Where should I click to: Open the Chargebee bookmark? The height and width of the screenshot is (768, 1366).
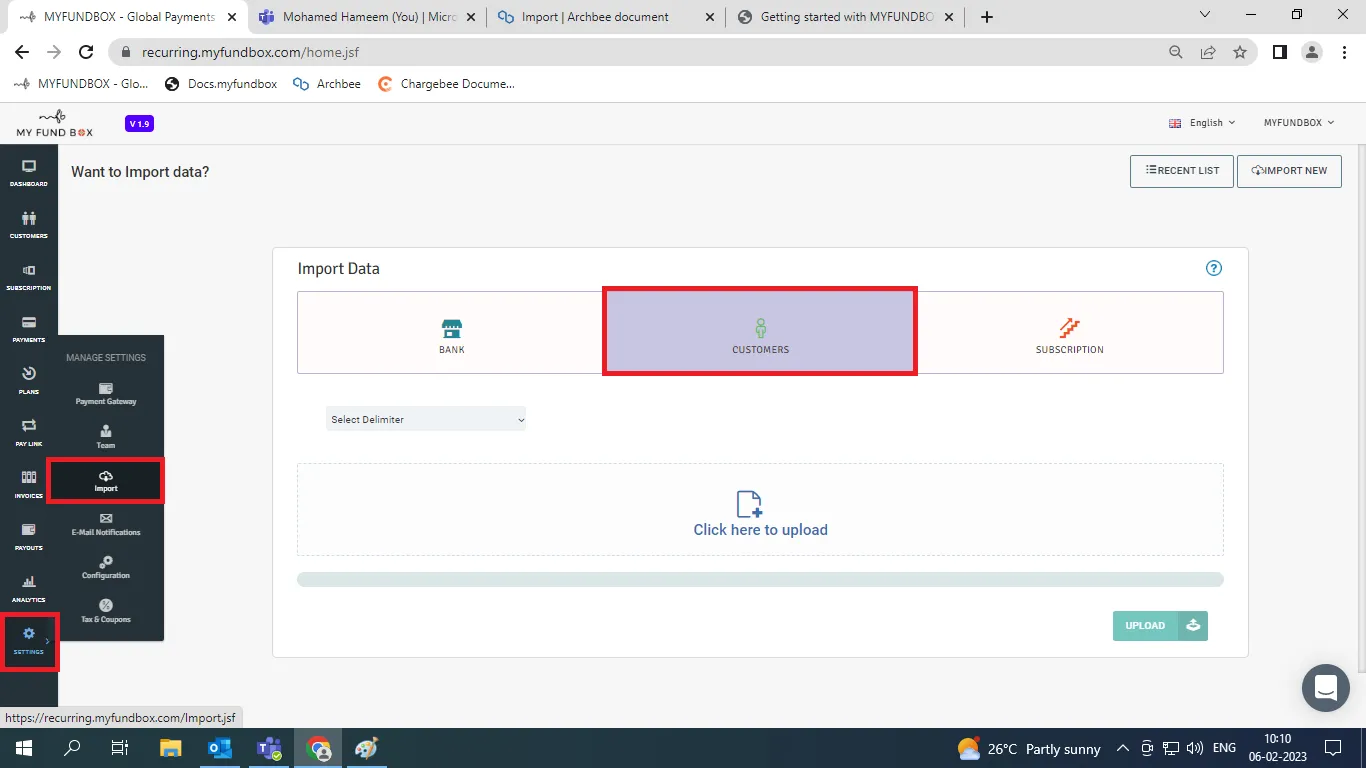pos(446,84)
